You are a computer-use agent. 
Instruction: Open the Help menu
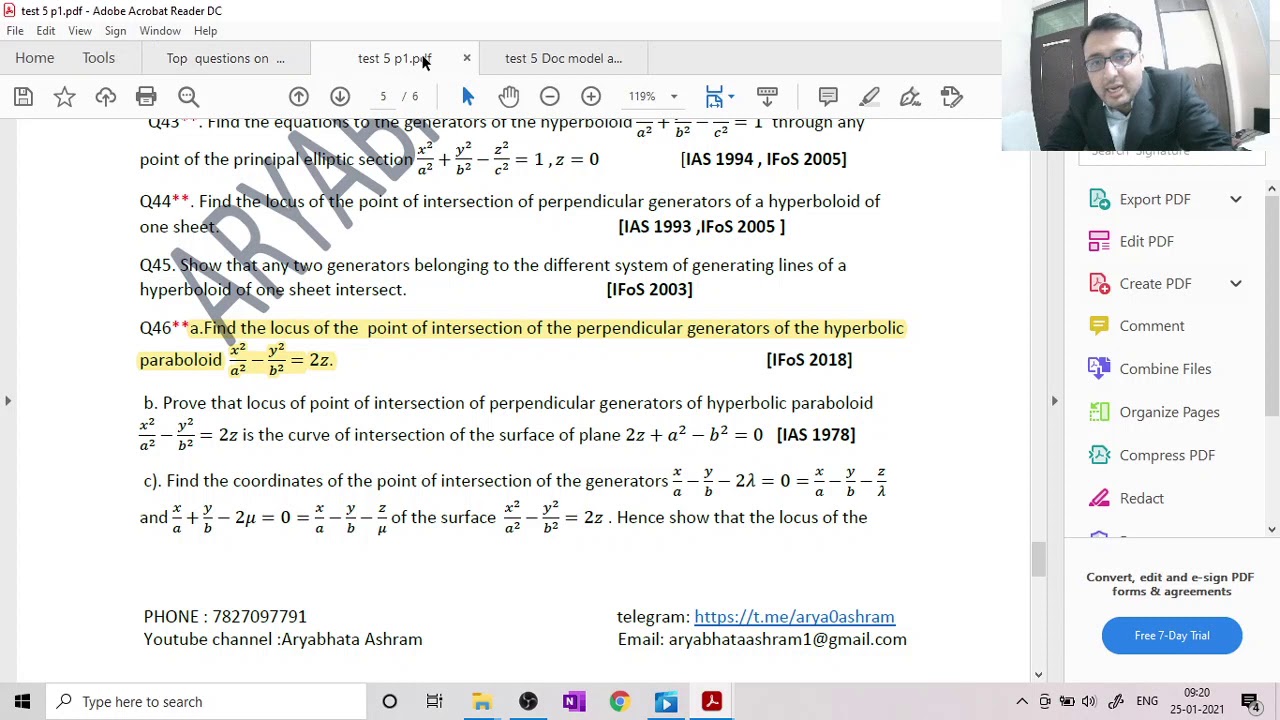tap(205, 31)
